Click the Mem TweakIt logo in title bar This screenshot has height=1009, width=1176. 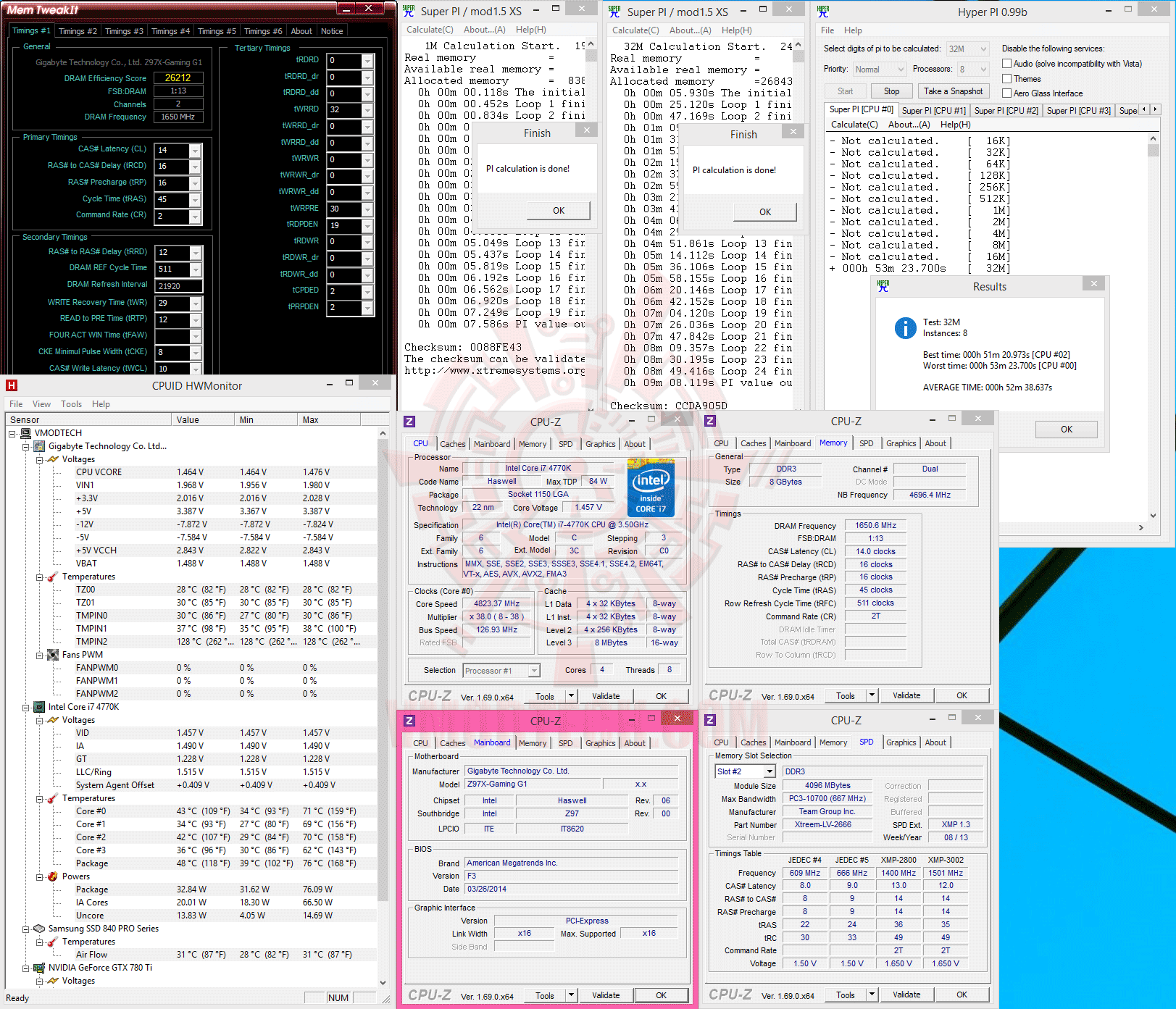tap(42, 9)
